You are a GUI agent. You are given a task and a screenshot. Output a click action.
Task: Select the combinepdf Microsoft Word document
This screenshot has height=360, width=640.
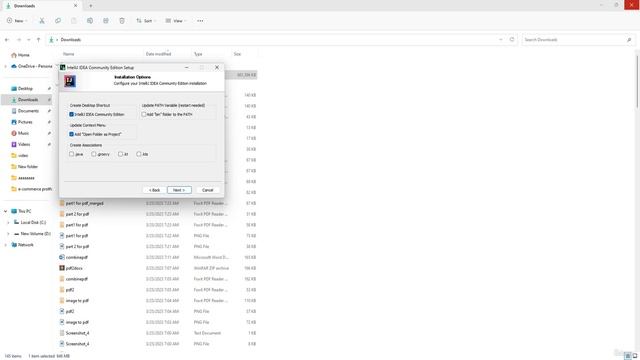77,258
